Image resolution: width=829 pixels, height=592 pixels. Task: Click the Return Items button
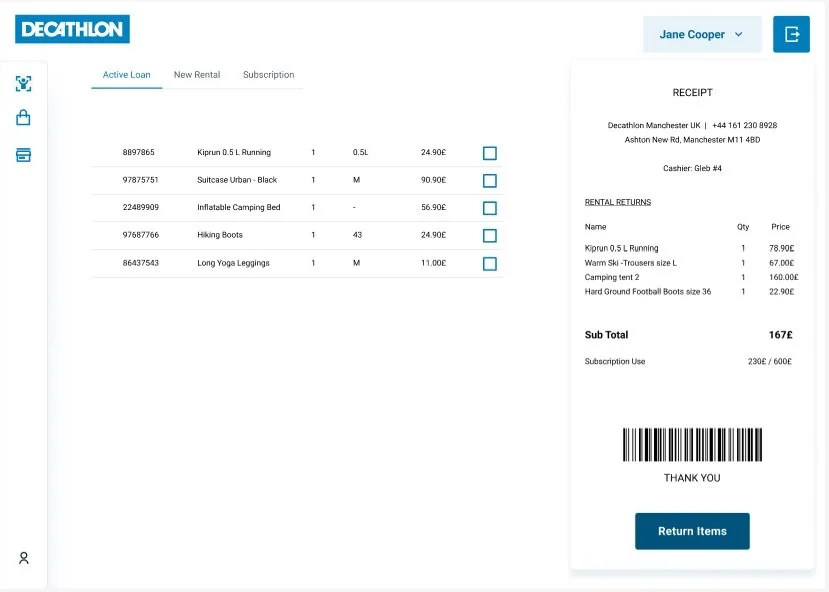pos(693,531)
